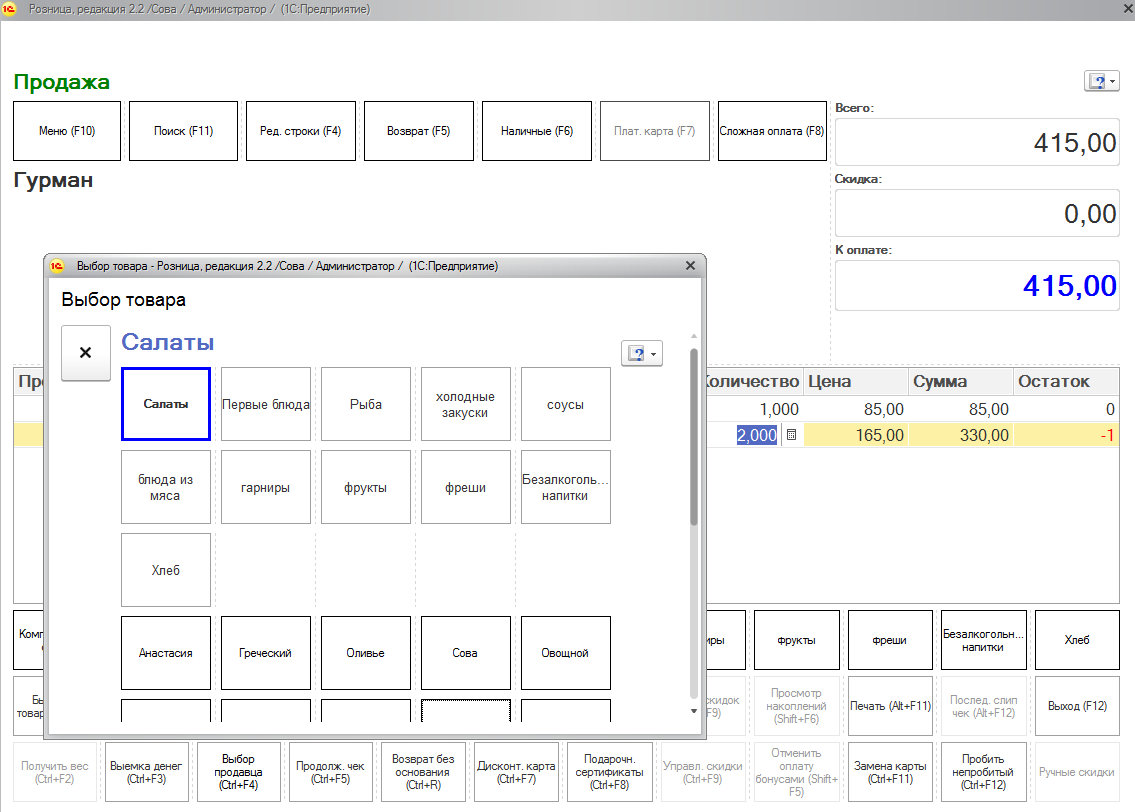The height and width of the screenshot is (812, 1135).
Task: Select фреши tile in dialog
Action: point(465,487)
